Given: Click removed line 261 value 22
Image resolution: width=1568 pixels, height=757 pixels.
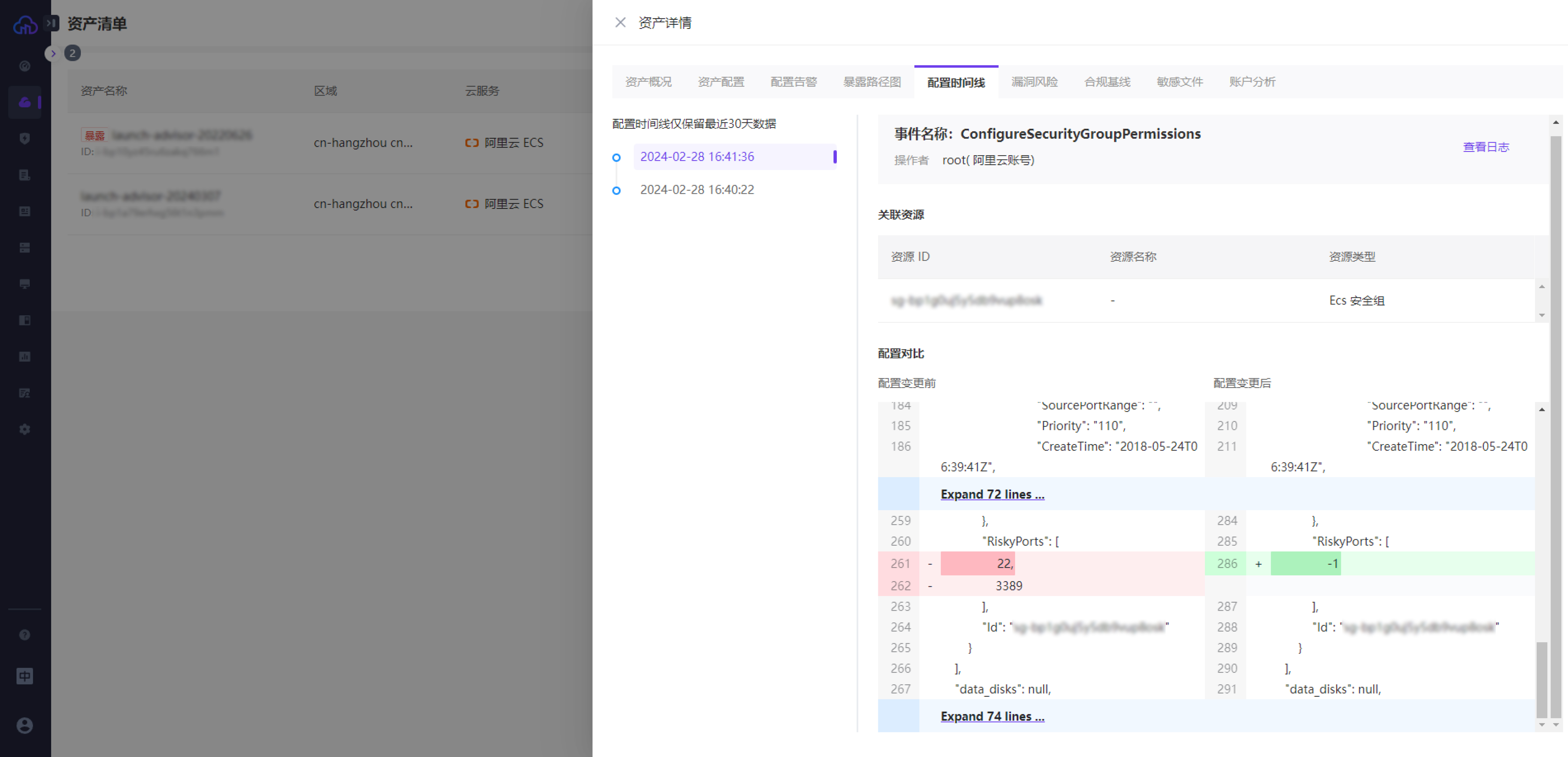Looking at the screenshot, I should pyautogui.click(x=1005, y=564).
